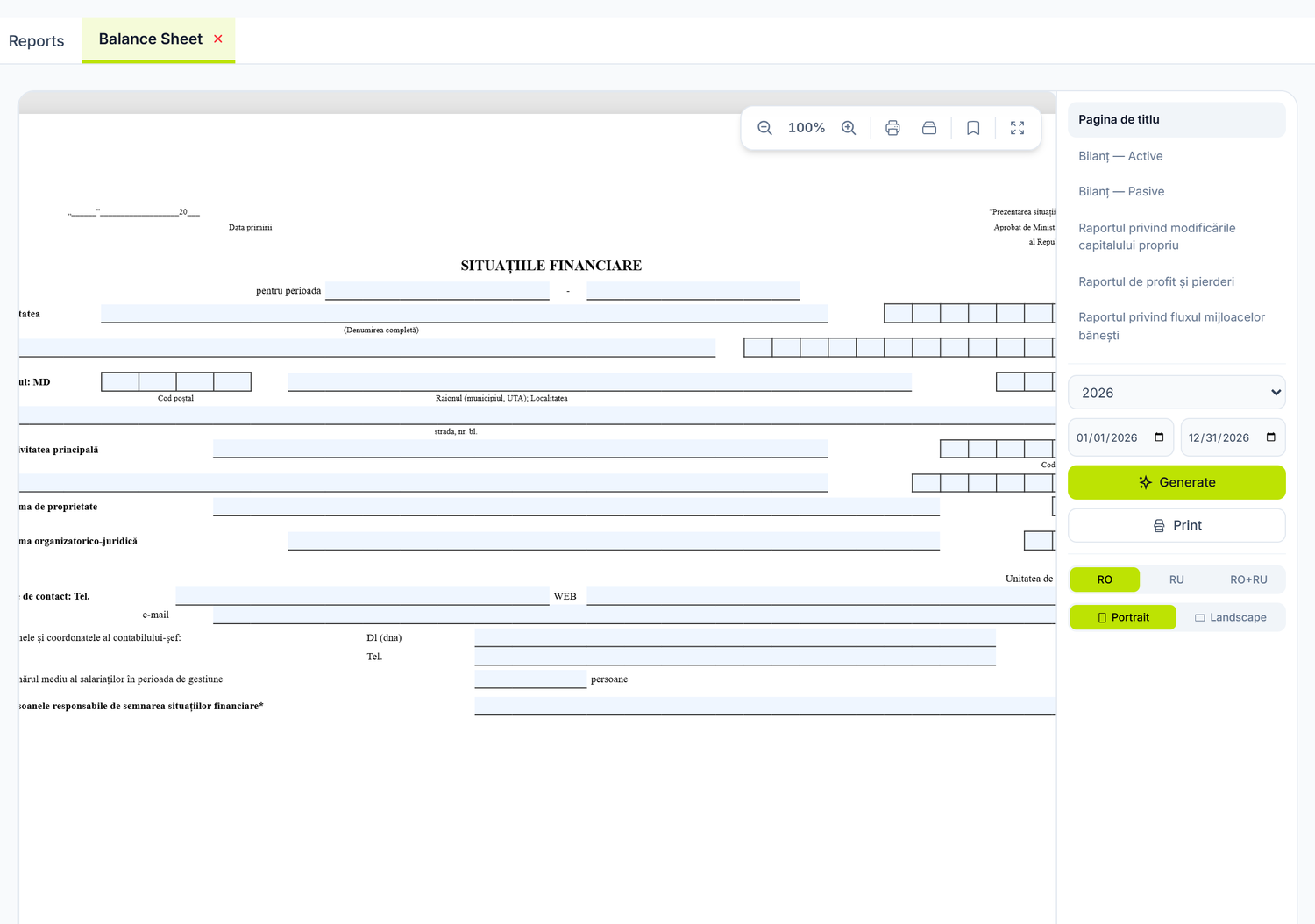
Task: Click the accountant Tel. field below Dl (dna)
Action: coord(735,657)
